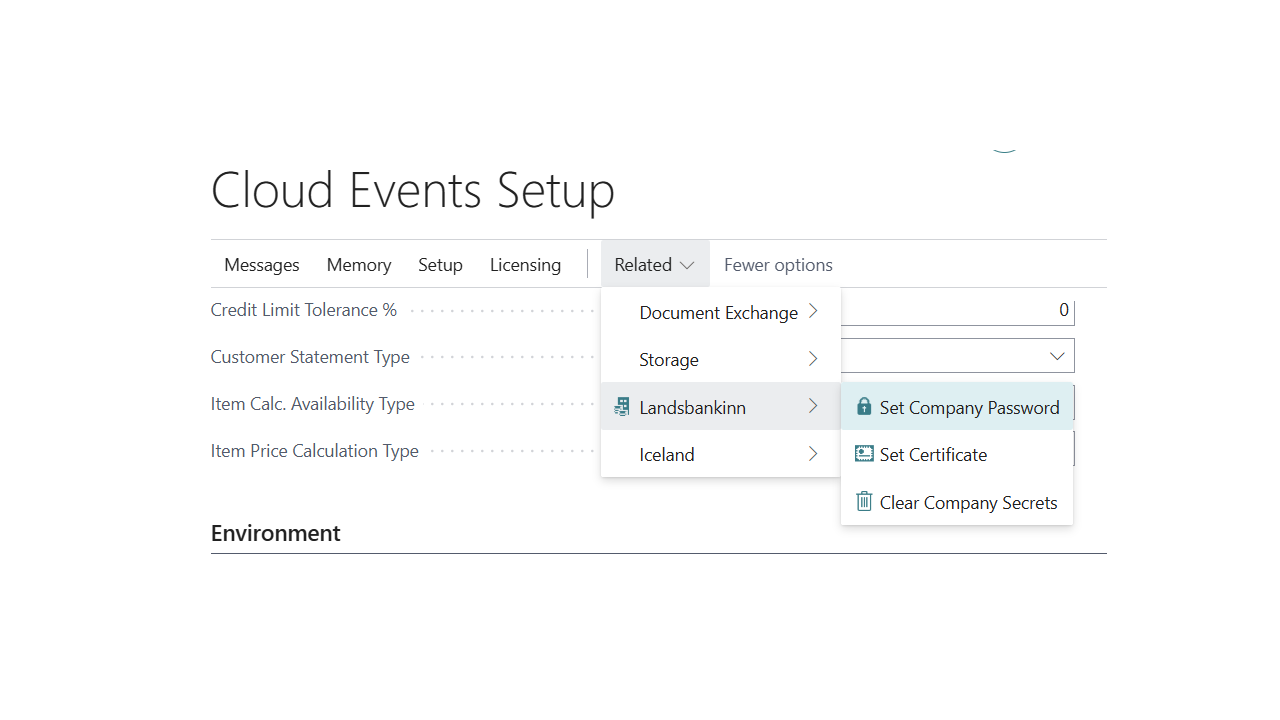Click the Environment section heading
The image size is (1280, 720).
pos(275,533)
